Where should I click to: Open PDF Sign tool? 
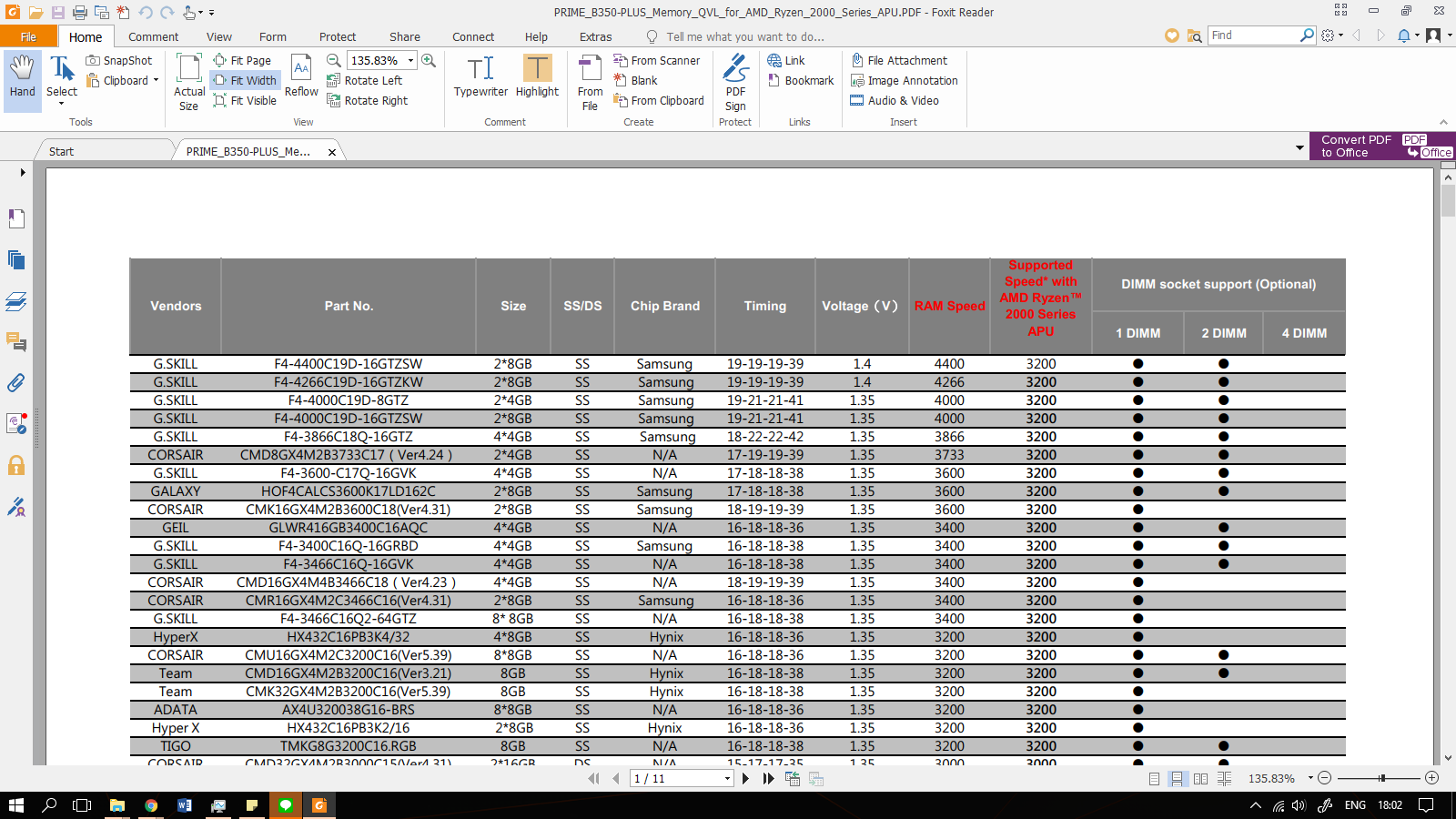735,82
